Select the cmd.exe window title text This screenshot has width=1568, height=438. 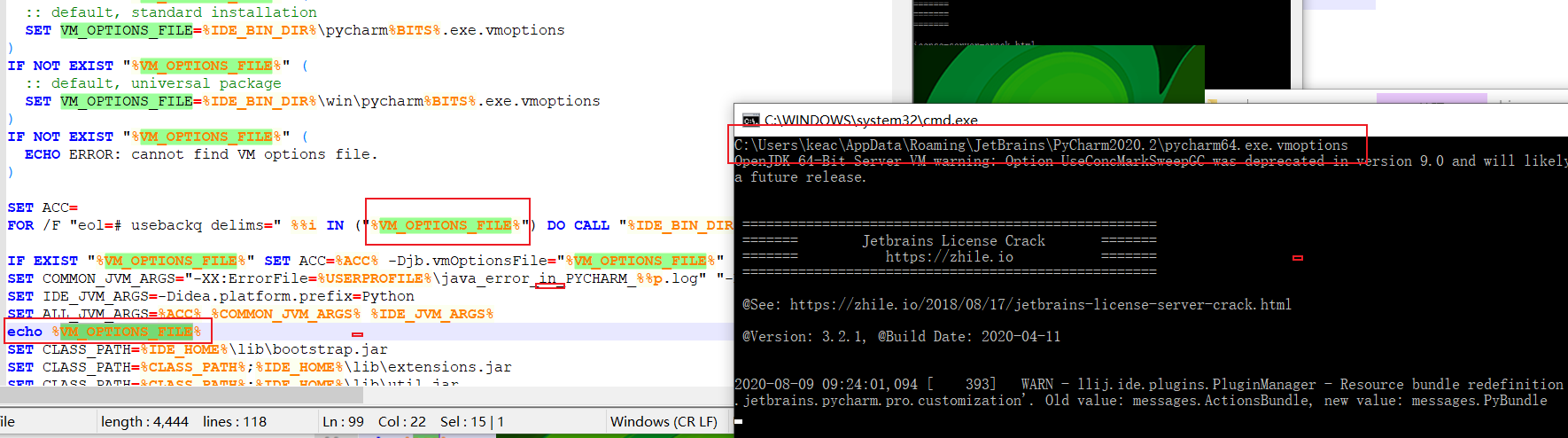tap(871, 121)
